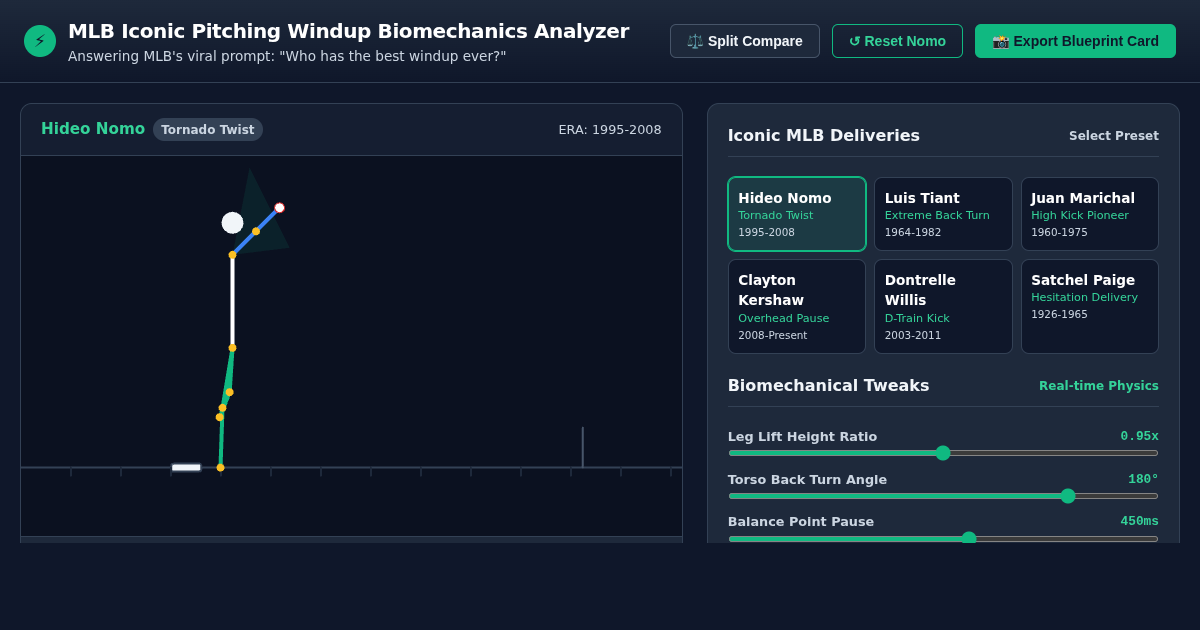Pick the Satchel Paige Hesitation Delivery preset

(1090, 307)
